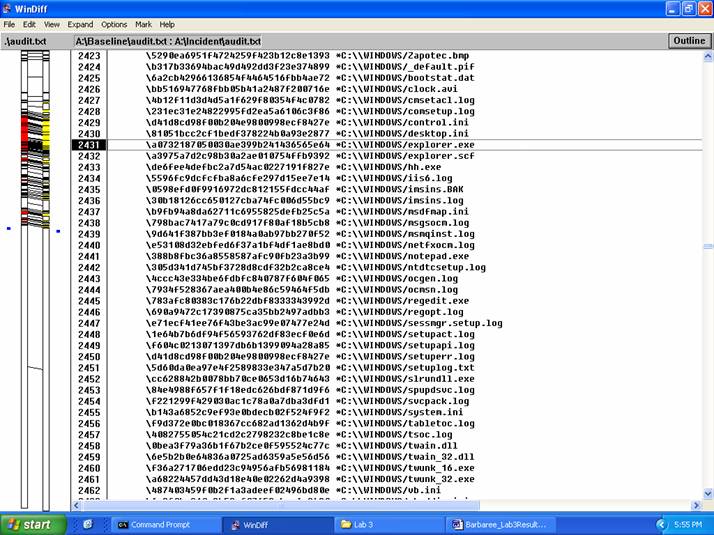Open the Options menu
714x535 pixels.
(114, 24)
